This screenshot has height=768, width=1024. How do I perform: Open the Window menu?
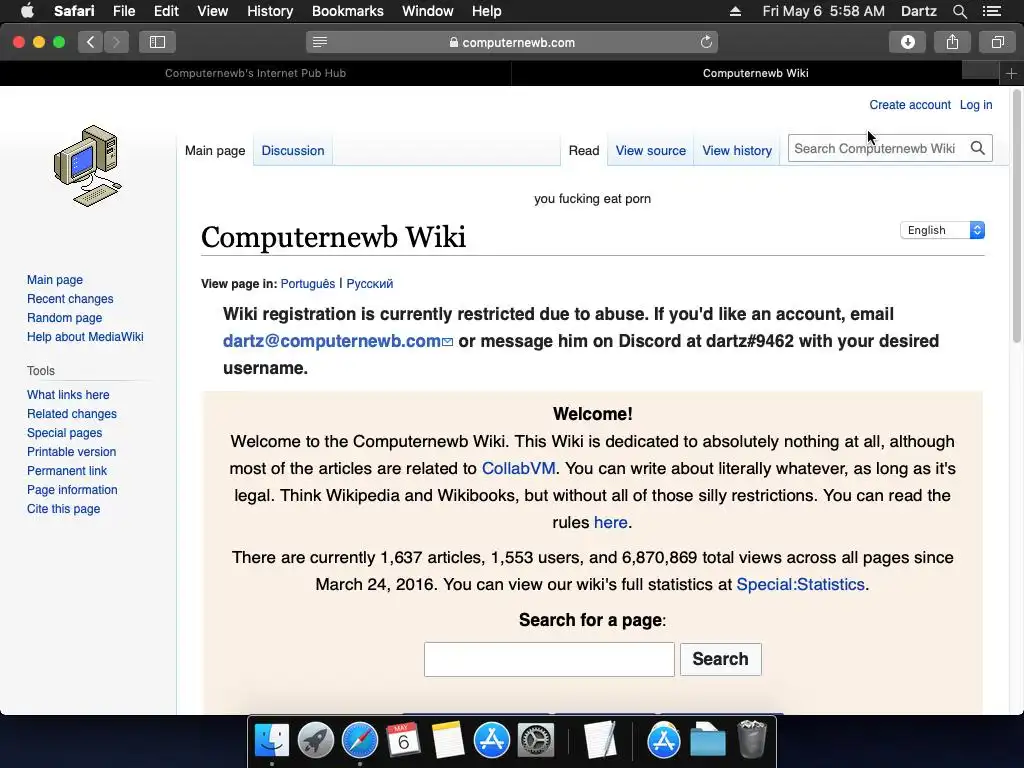[428, 11]
